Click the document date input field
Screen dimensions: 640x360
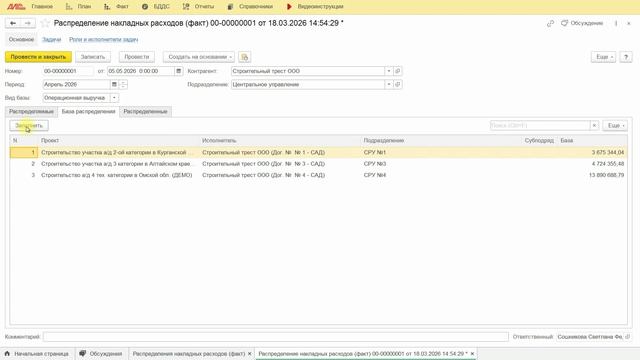pyautogui.click(x=141, y=71)
